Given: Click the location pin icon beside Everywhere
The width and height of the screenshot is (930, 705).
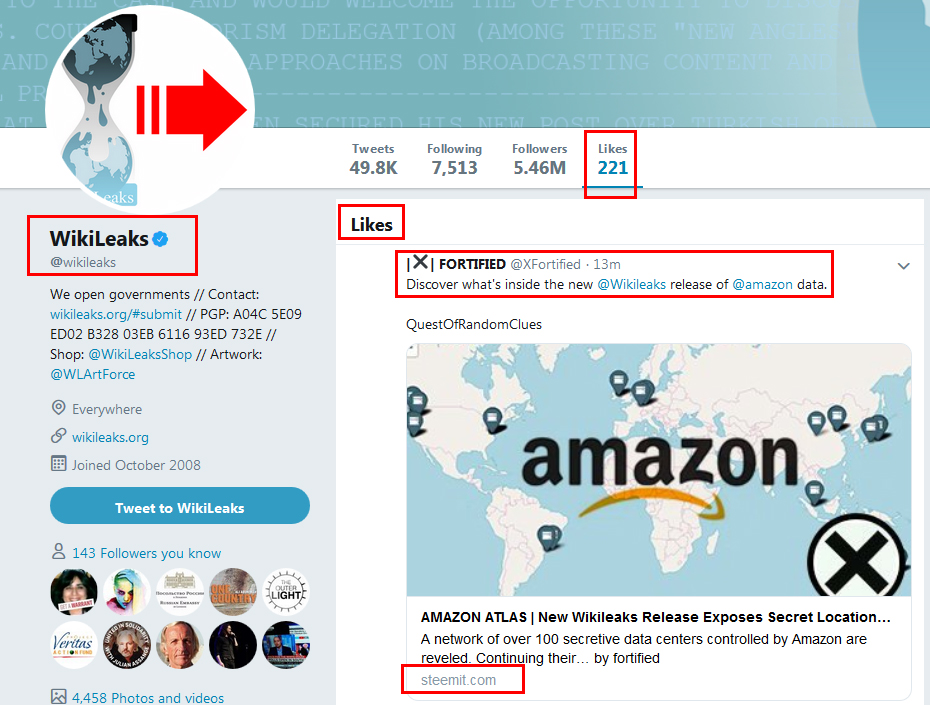Looking at the screenshot, I should pos(58,408).
